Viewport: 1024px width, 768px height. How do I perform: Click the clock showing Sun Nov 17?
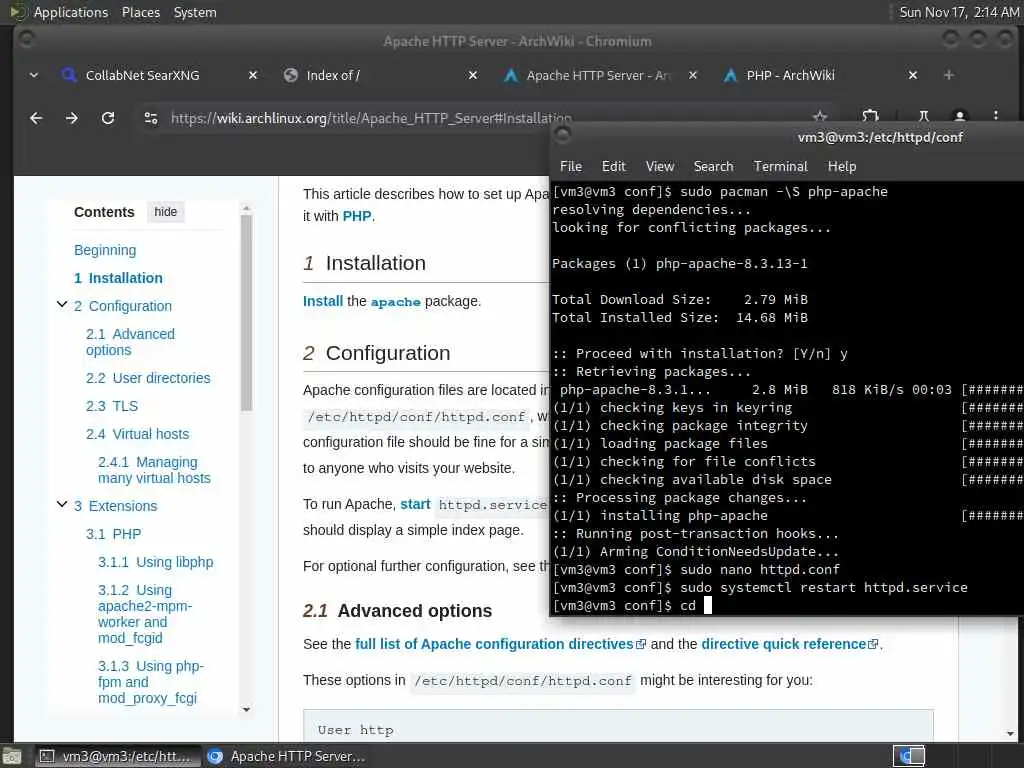point(959,12)
